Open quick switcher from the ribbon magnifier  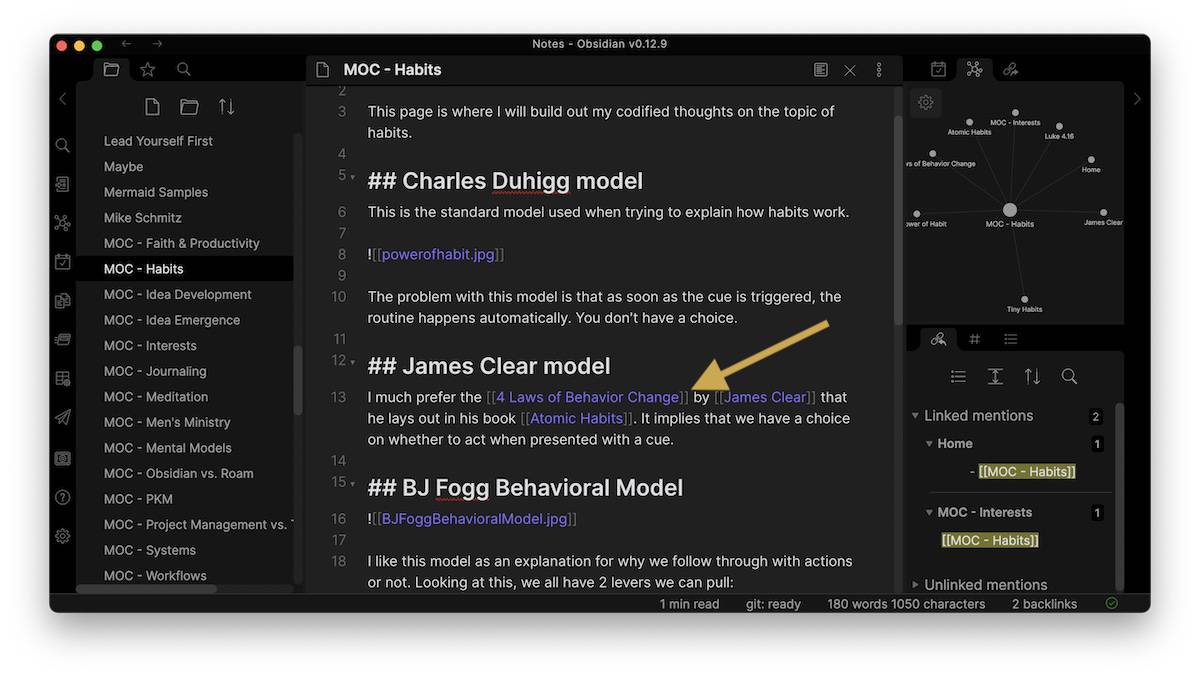[x=63, y=146]
